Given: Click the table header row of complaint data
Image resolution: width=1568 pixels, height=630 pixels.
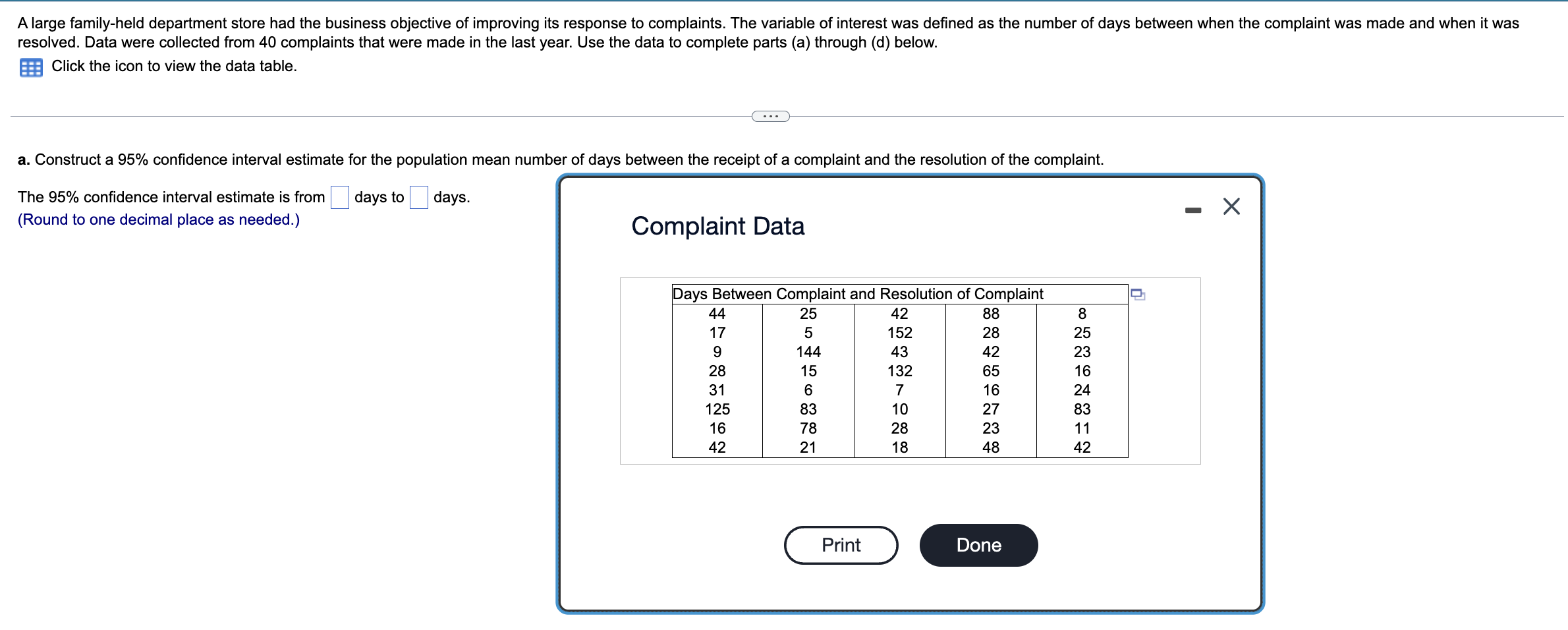Looking at the screenshot, I should 858,294.
